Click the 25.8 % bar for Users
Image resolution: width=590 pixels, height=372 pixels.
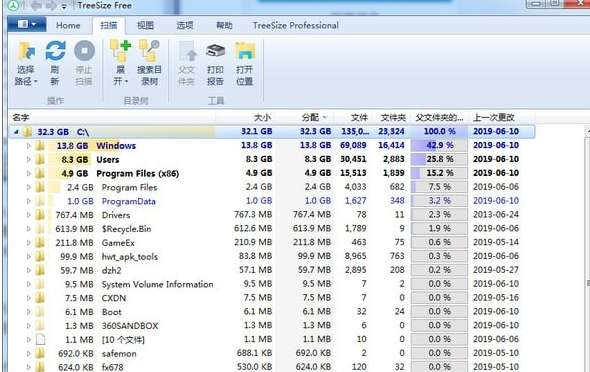(439, 159)
